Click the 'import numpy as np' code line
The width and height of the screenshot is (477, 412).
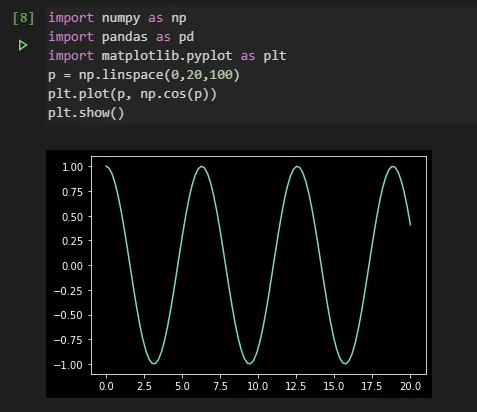[117, 18]
